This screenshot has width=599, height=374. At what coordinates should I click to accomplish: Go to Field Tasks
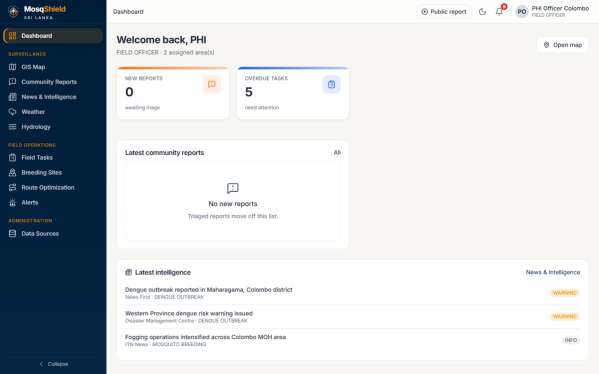pos(53,157)
